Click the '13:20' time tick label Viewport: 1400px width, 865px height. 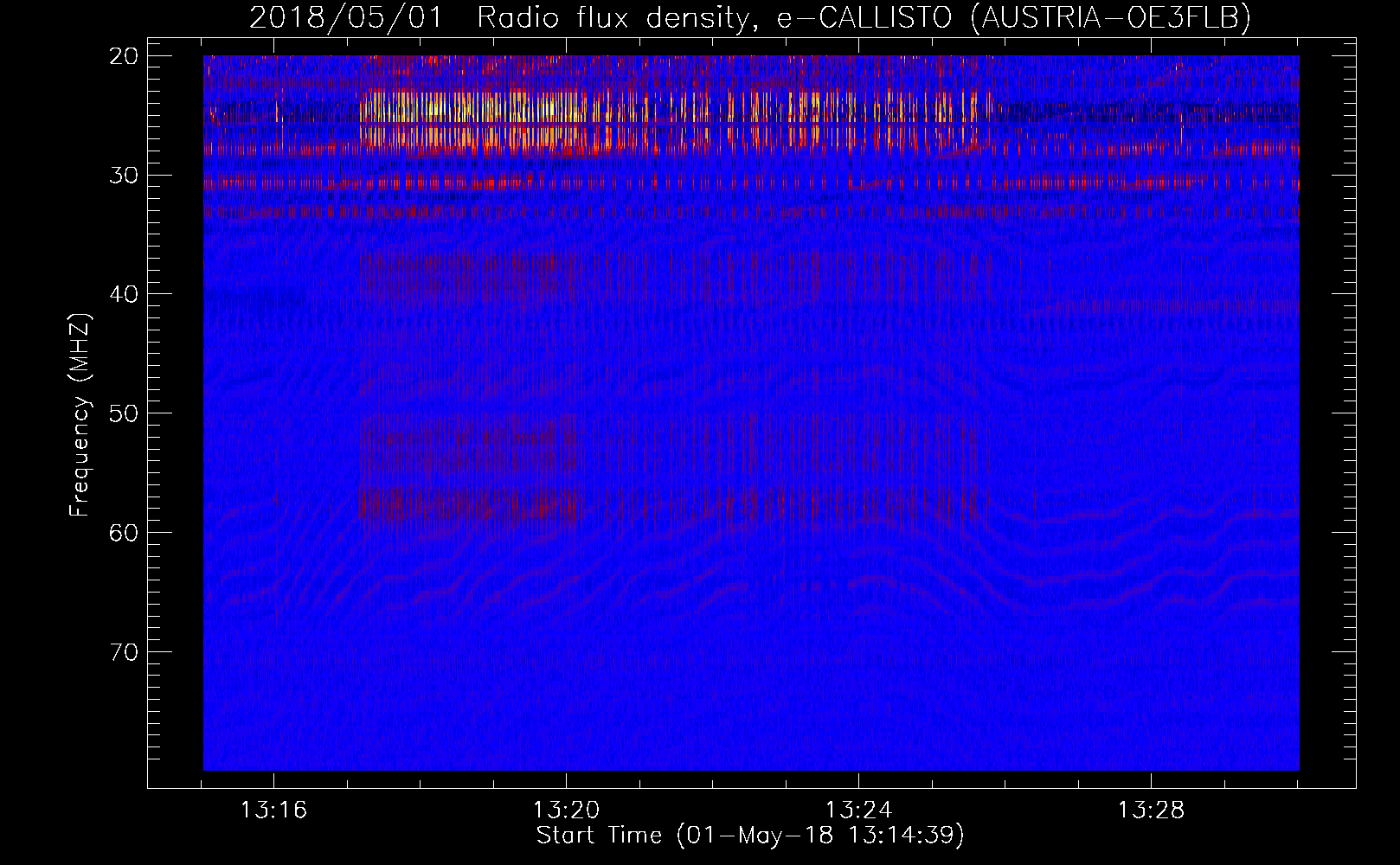[x=567, y=811]
